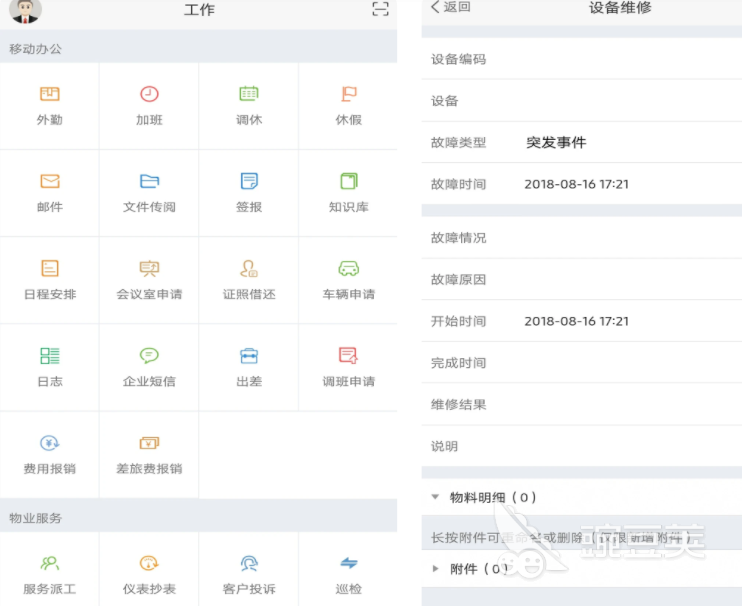This screenshot has height=606, width=742.
Task: Open the 企业短信 message bubble icon
Action: (x=149, y=356)
